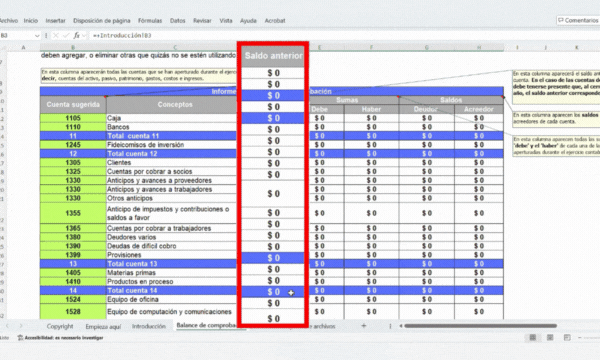
Task: Switch to Page Break Preview icon
Action: 567,337
